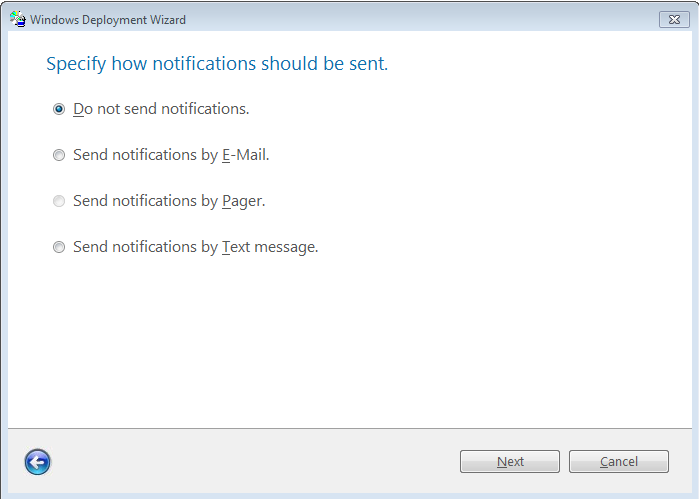This screenshot has height=499, width=699.
Task: Click the 'Send notifications by Text message.' label
Action: coord(196,247)
